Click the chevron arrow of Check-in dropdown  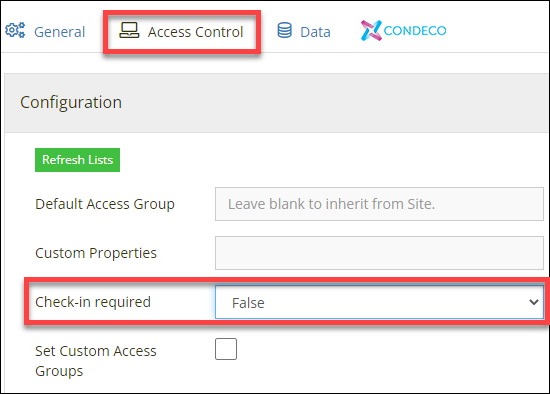click(x=534, y=302)
